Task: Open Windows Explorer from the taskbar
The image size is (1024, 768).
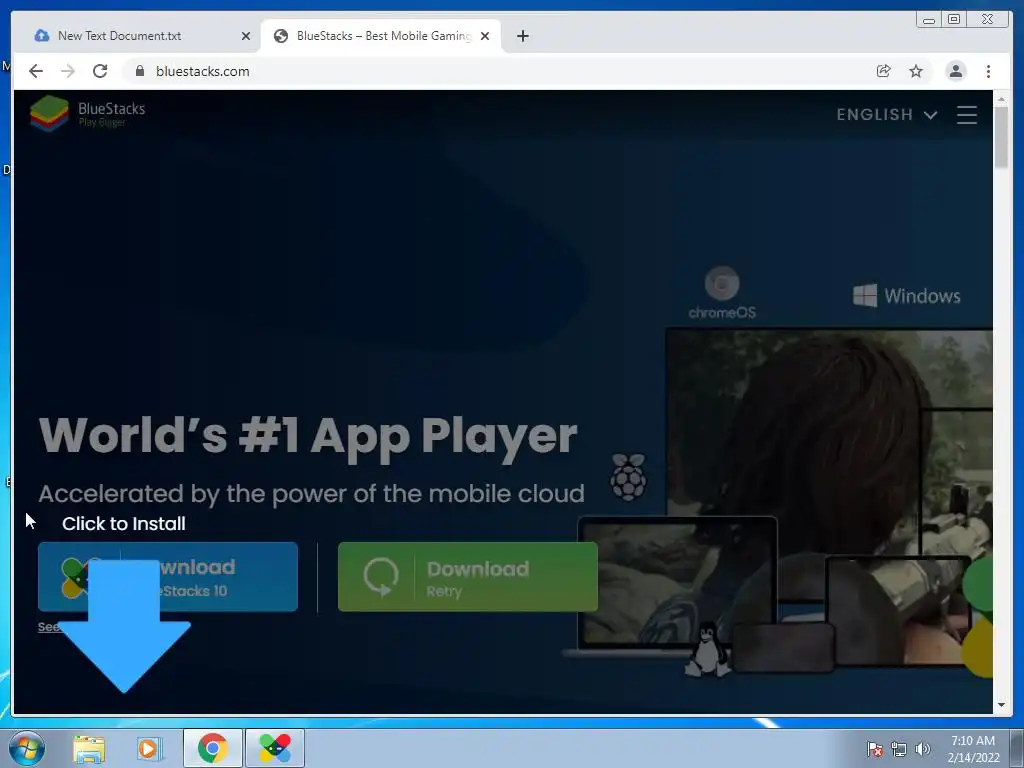Action: (89, 748)
